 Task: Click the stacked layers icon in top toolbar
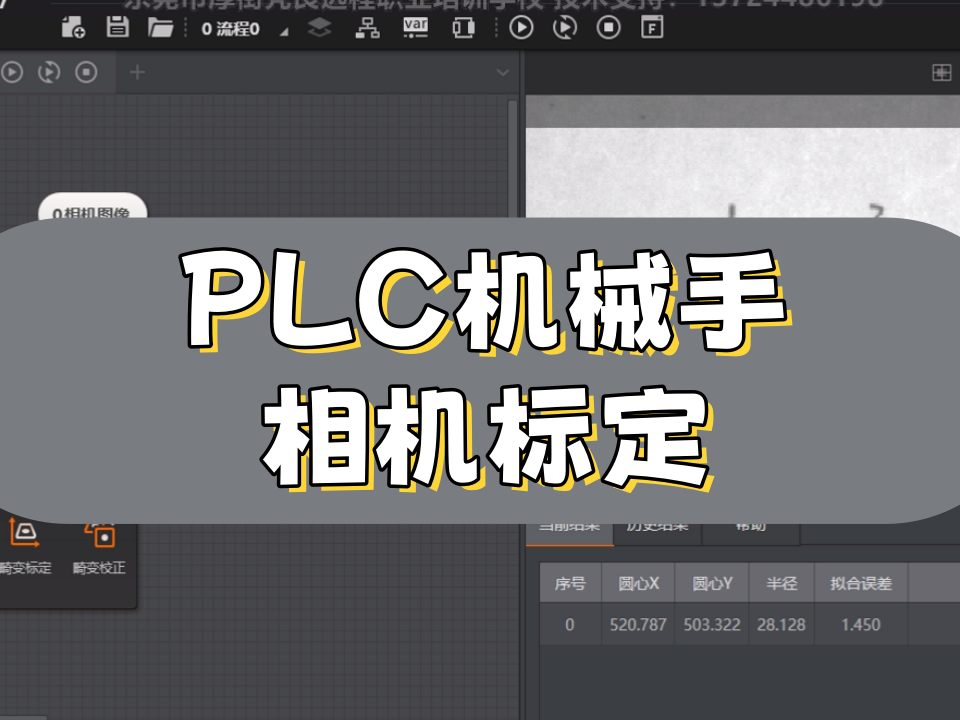319,28
